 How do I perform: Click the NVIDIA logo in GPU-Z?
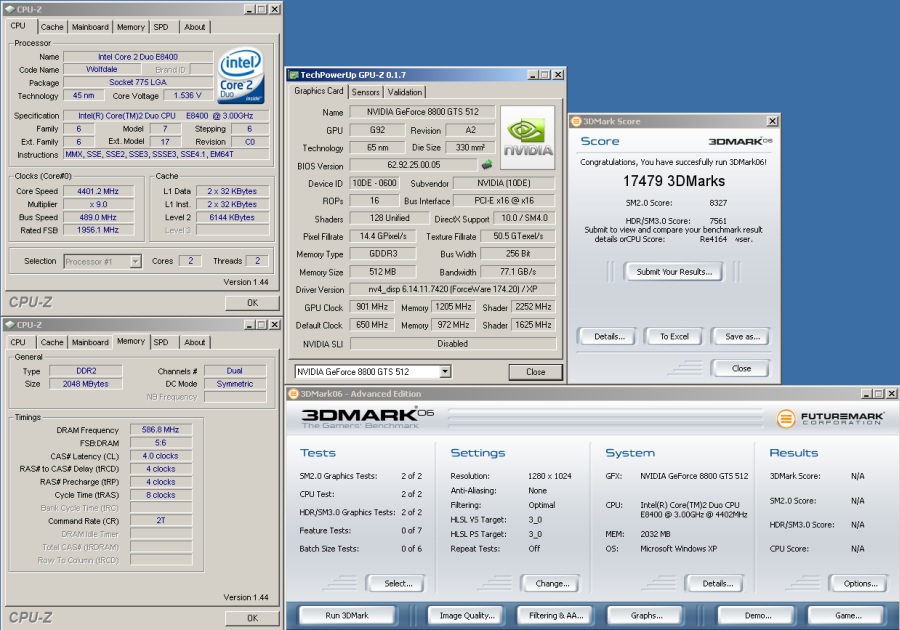527,137
